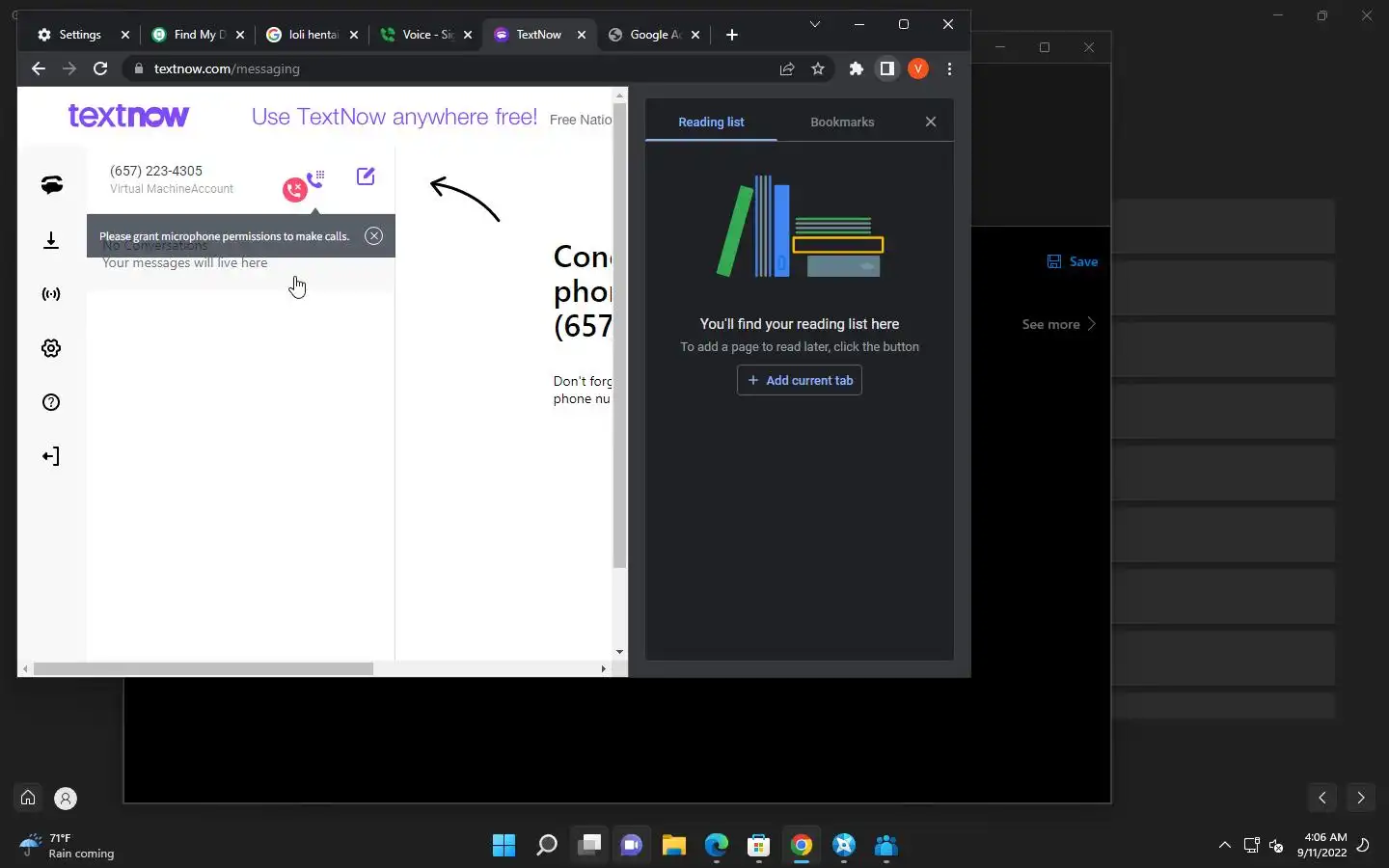Open the clock showing 4:06 AM
Image resolution: width=1389 pixels, height=868 pixels.
point(1322,845)
